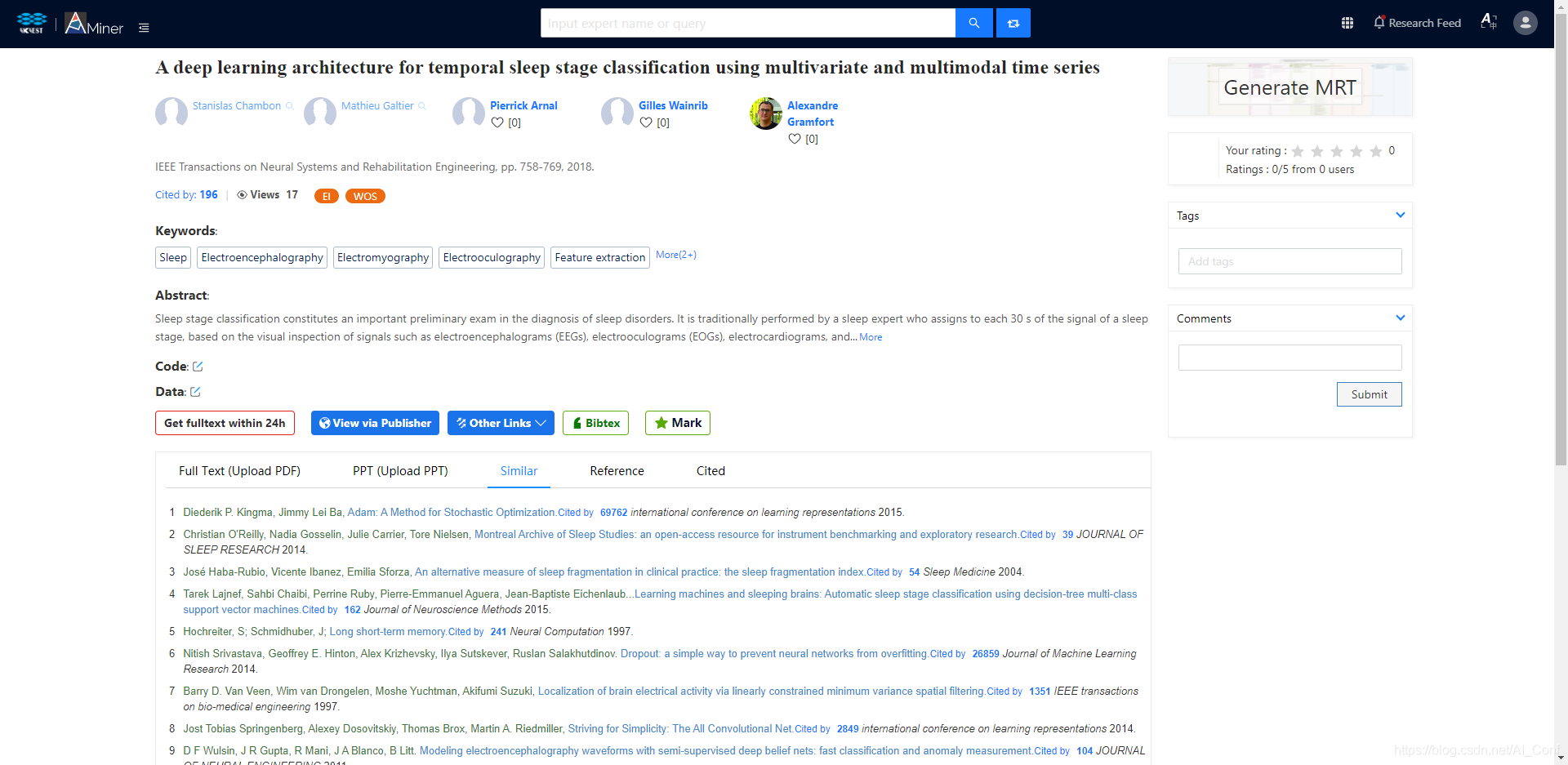The image size is (1568, 765).
Task: Open Cited by 196 link
Action: (x=186, y=195)
